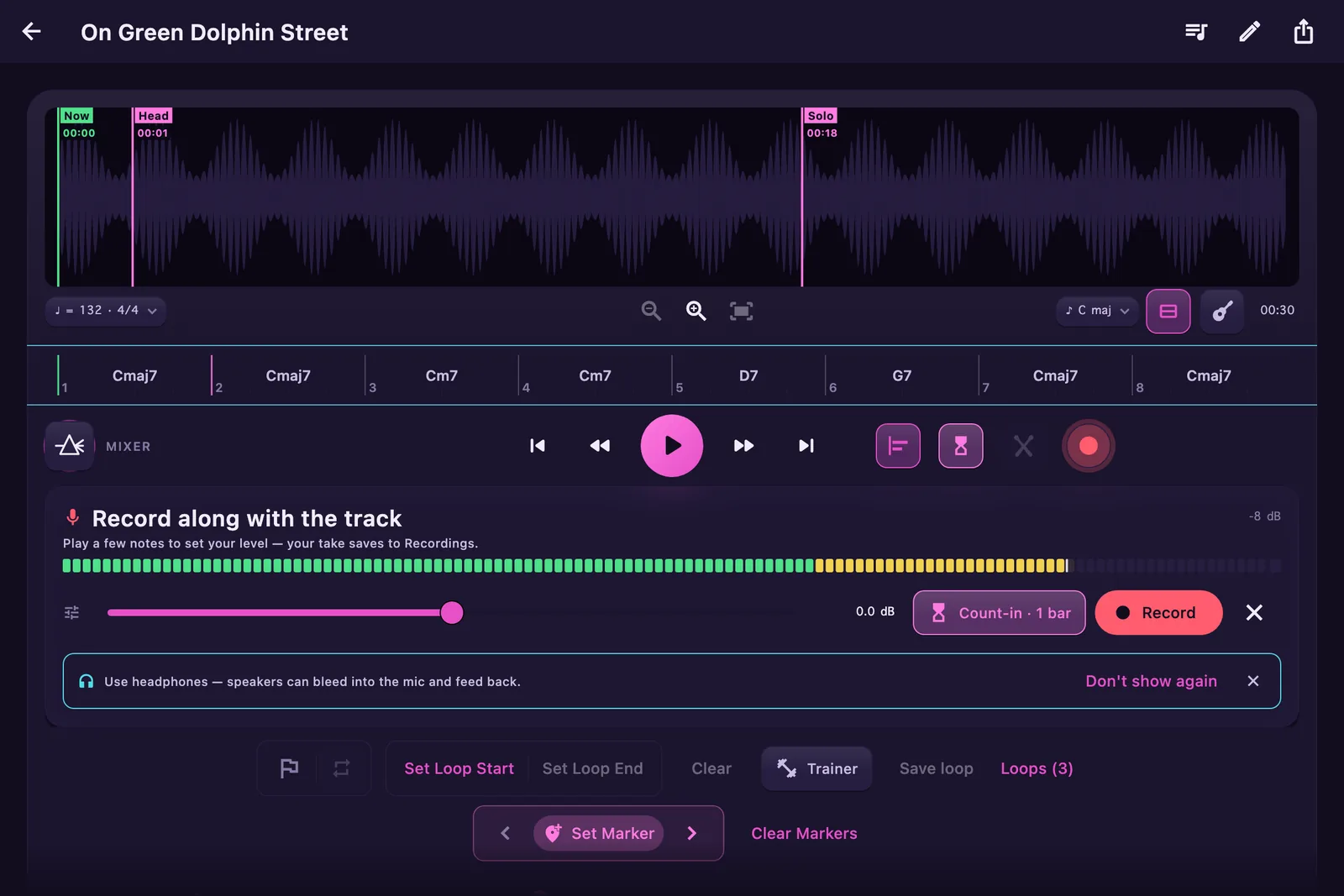Select bar 5 D7 chord
Viewport: 1344px width, 896px height.
click(x=748, y=375)
